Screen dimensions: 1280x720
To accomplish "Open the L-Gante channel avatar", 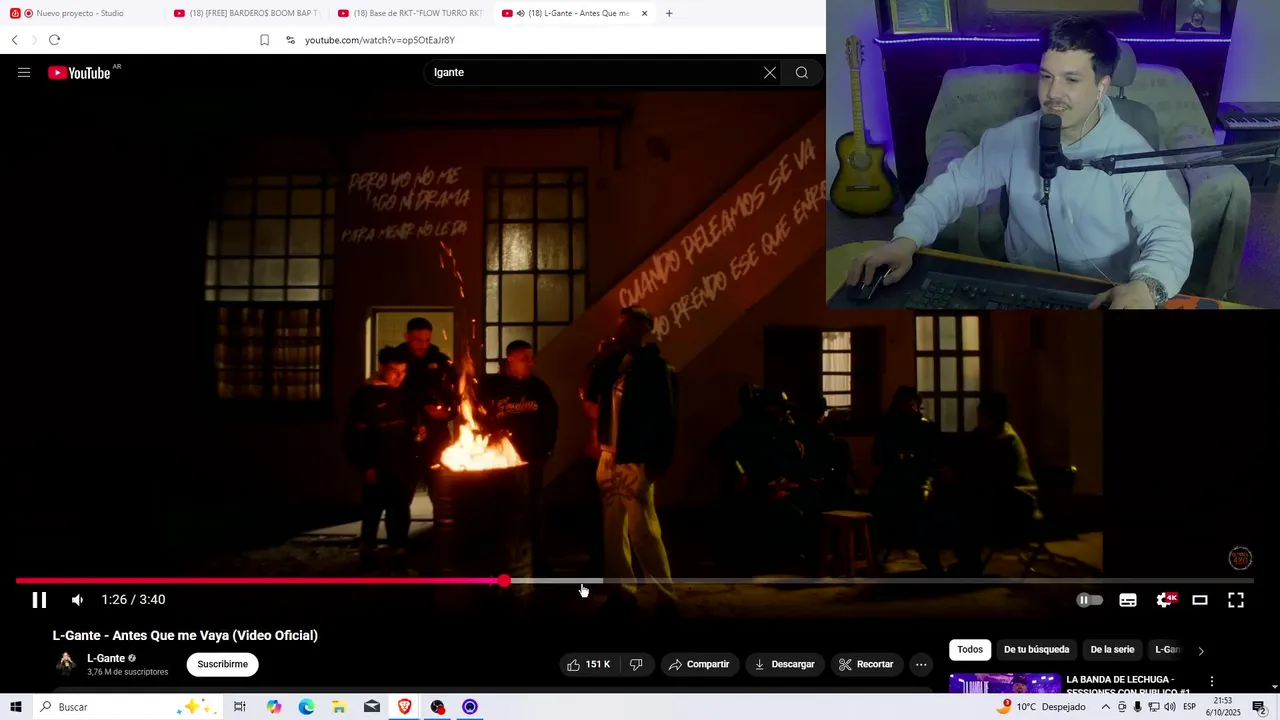I will click(66, 664).
